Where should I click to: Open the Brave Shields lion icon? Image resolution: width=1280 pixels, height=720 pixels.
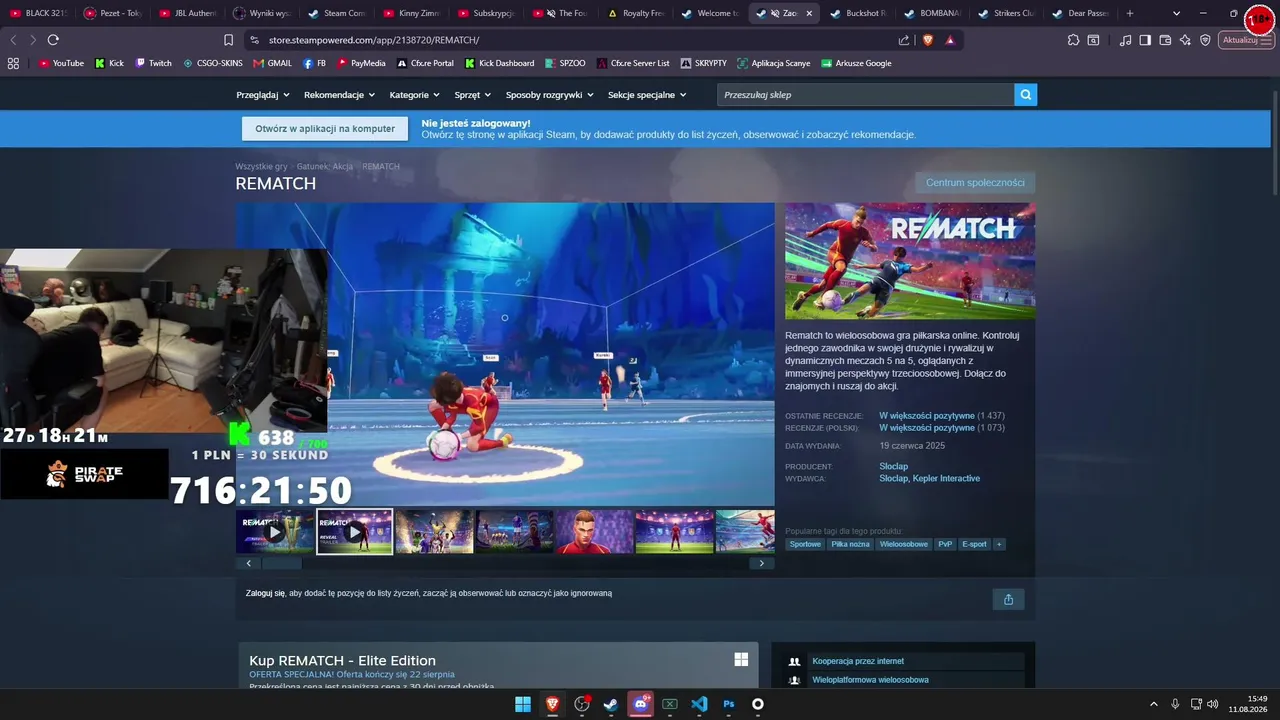pyautogui.click(x=927, y=40)
